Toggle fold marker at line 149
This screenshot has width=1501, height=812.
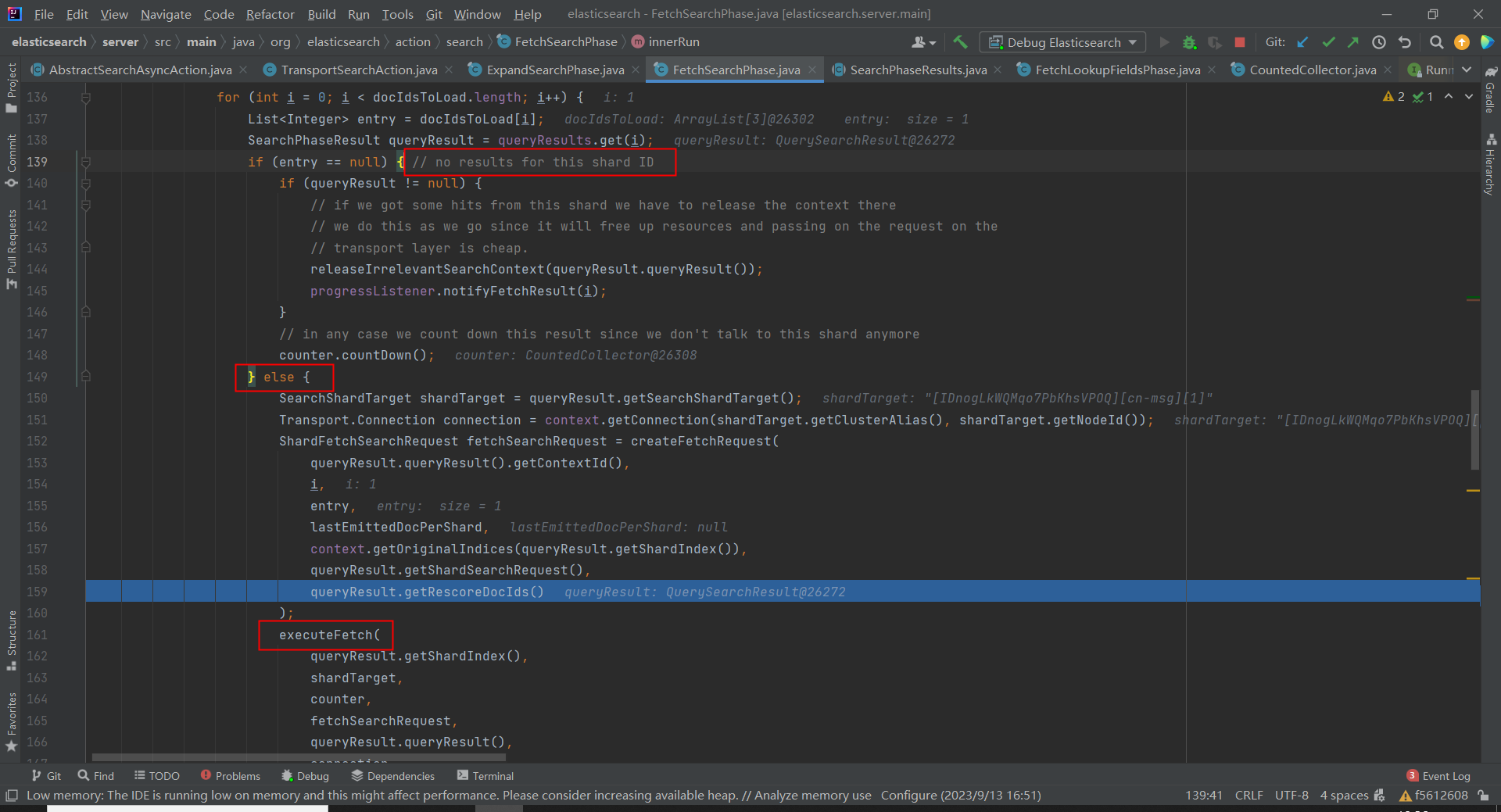point(86,377)
